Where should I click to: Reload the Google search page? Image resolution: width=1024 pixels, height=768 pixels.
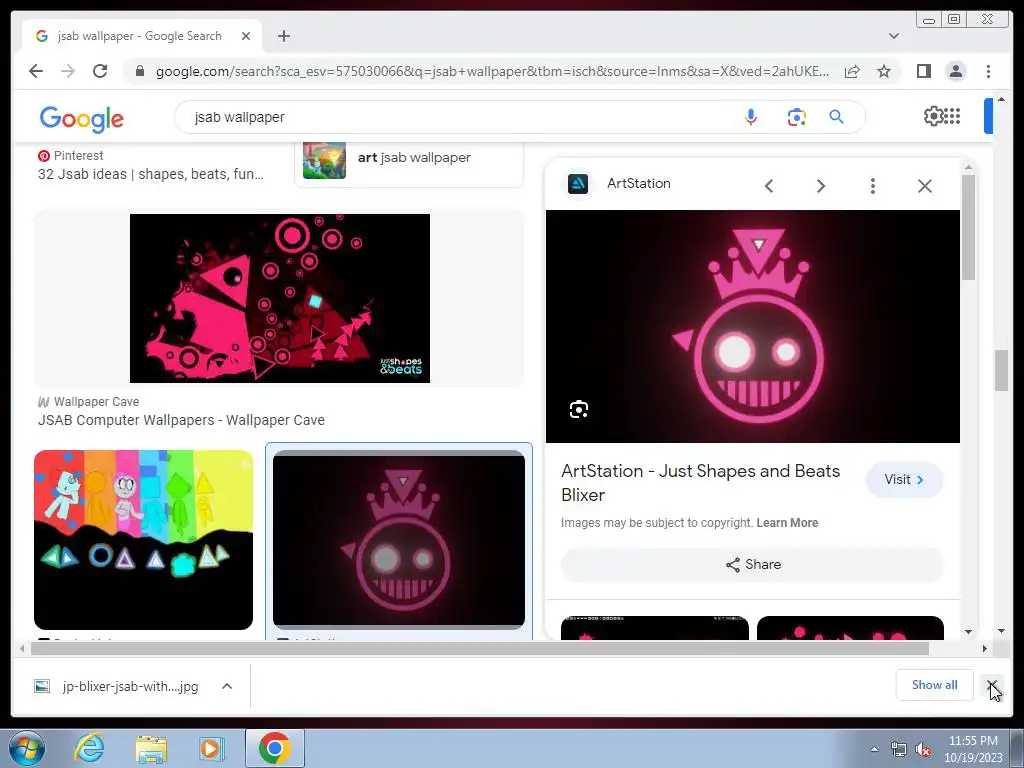(100, 71)
